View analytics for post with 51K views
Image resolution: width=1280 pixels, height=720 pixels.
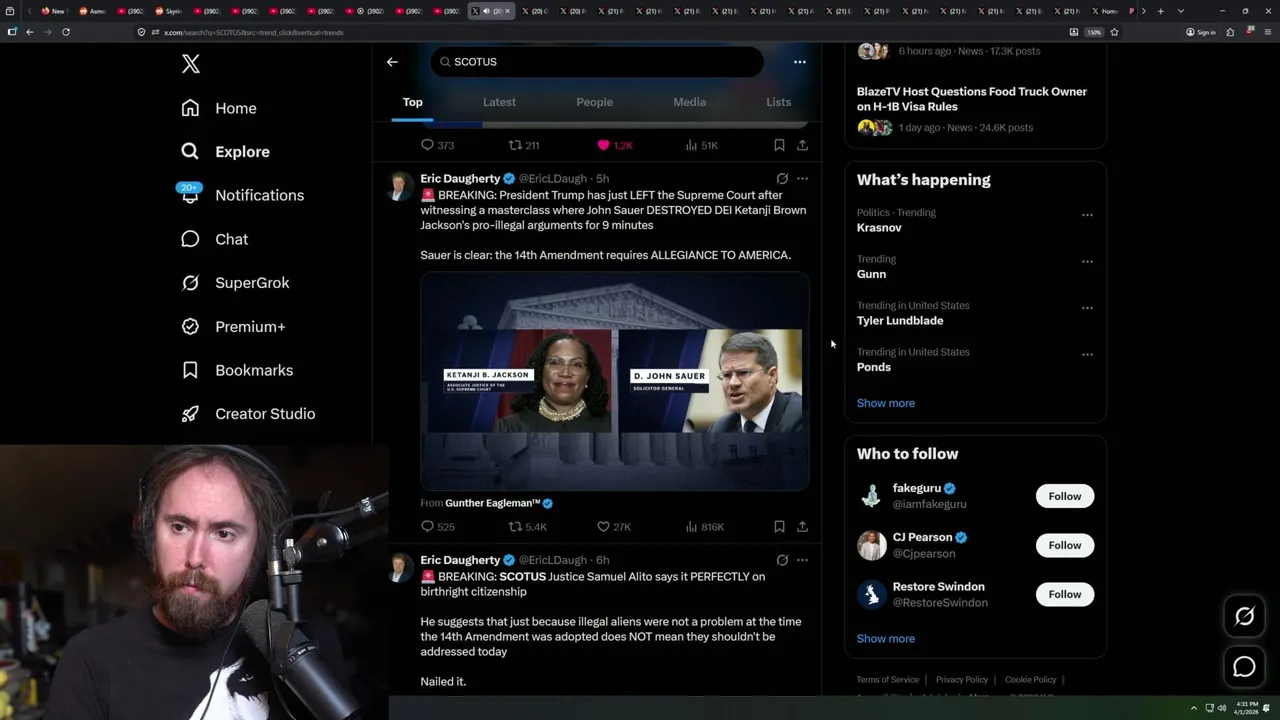point(701,145)
